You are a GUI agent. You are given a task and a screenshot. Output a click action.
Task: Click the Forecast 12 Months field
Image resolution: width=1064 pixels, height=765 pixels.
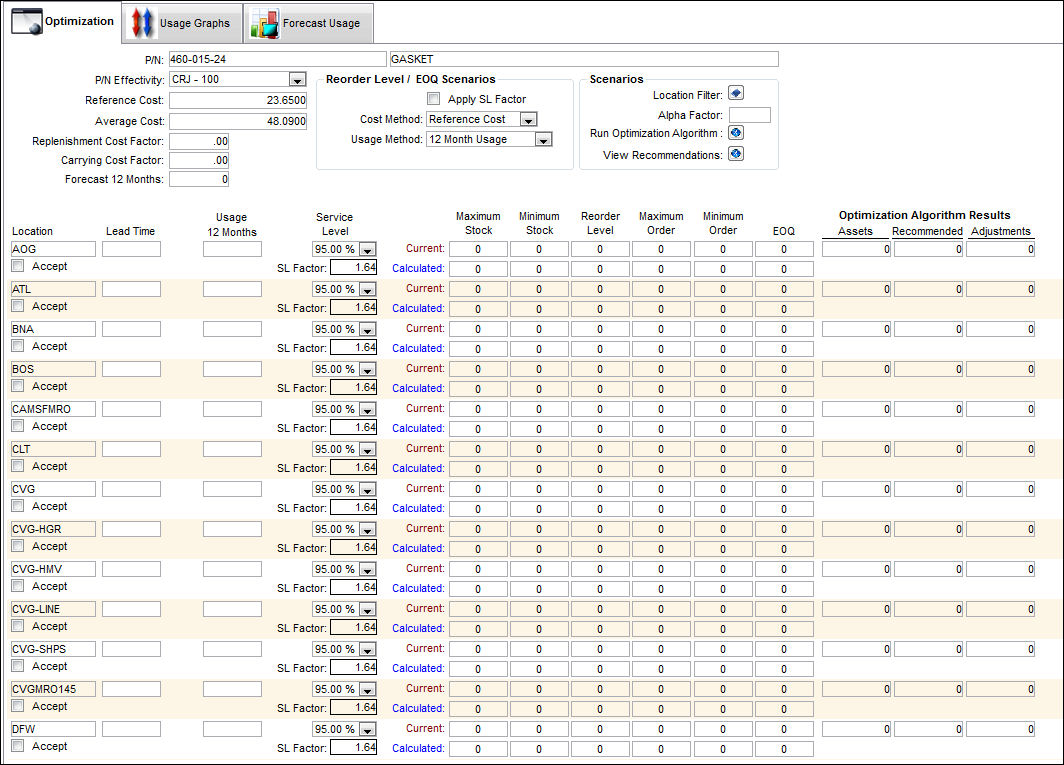coord(199,179)
